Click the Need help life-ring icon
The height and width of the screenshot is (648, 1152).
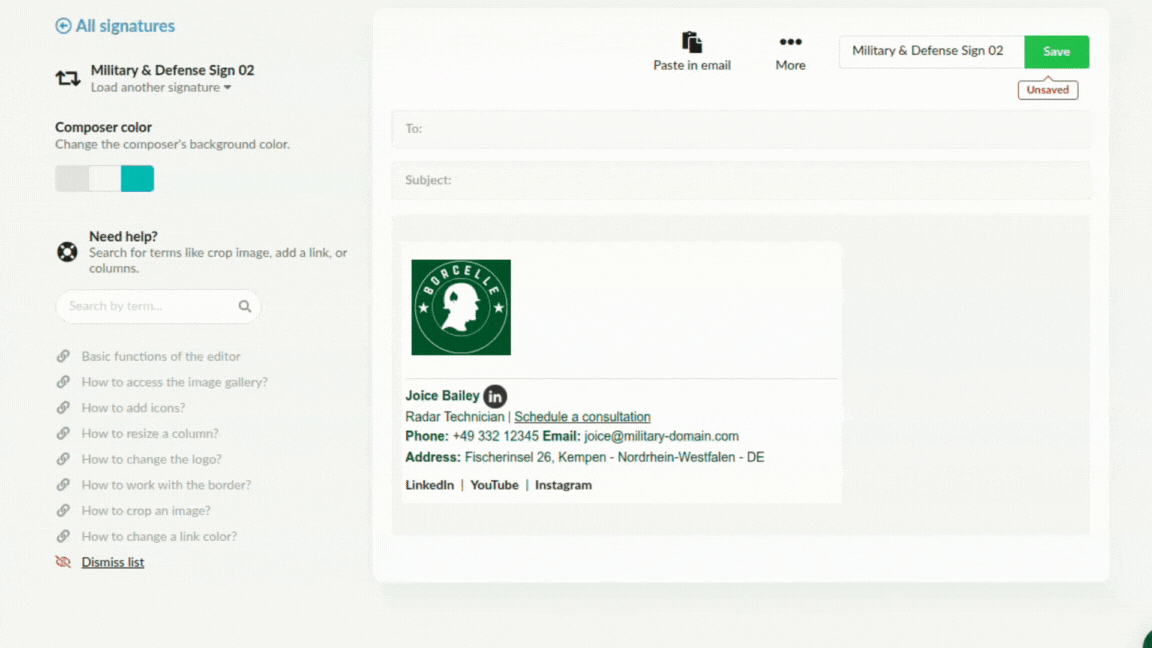(x=66, y=251)
